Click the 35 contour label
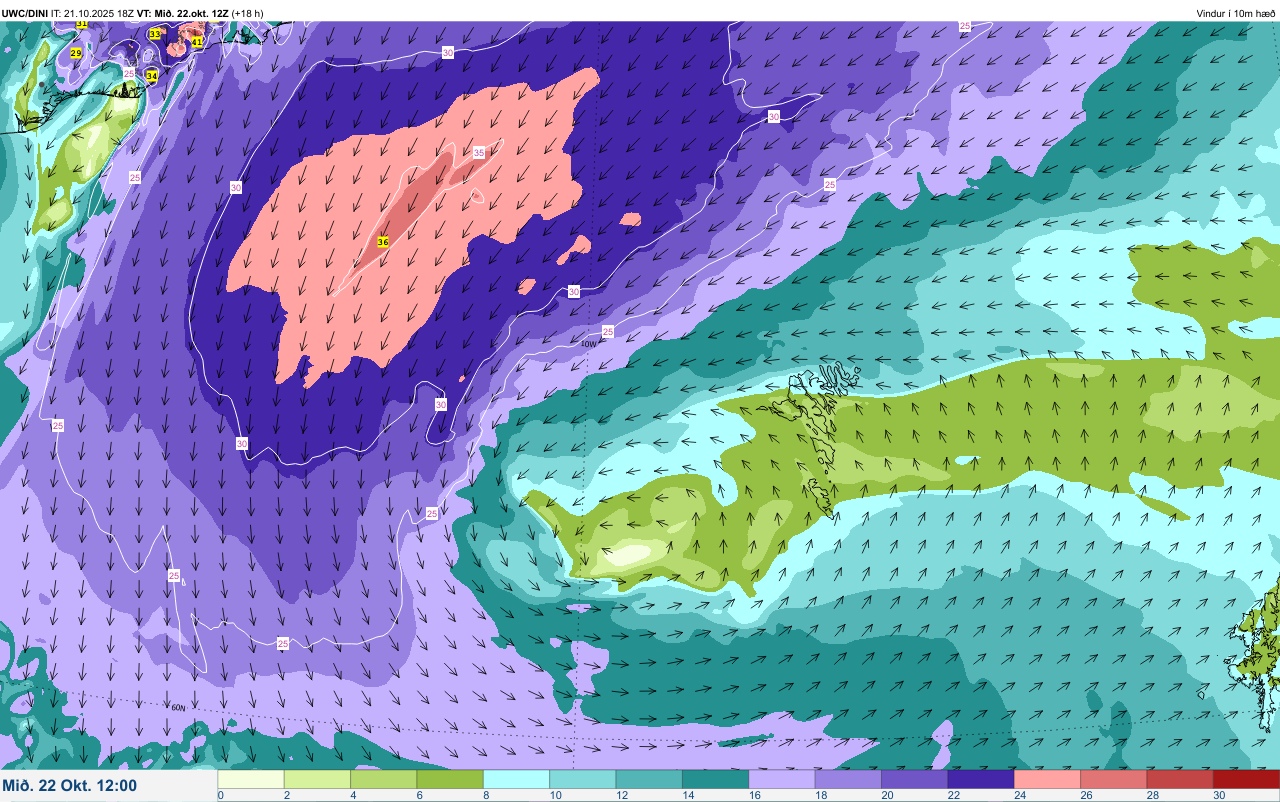The width and height of the screenshot is (1280, 802). 479,153
